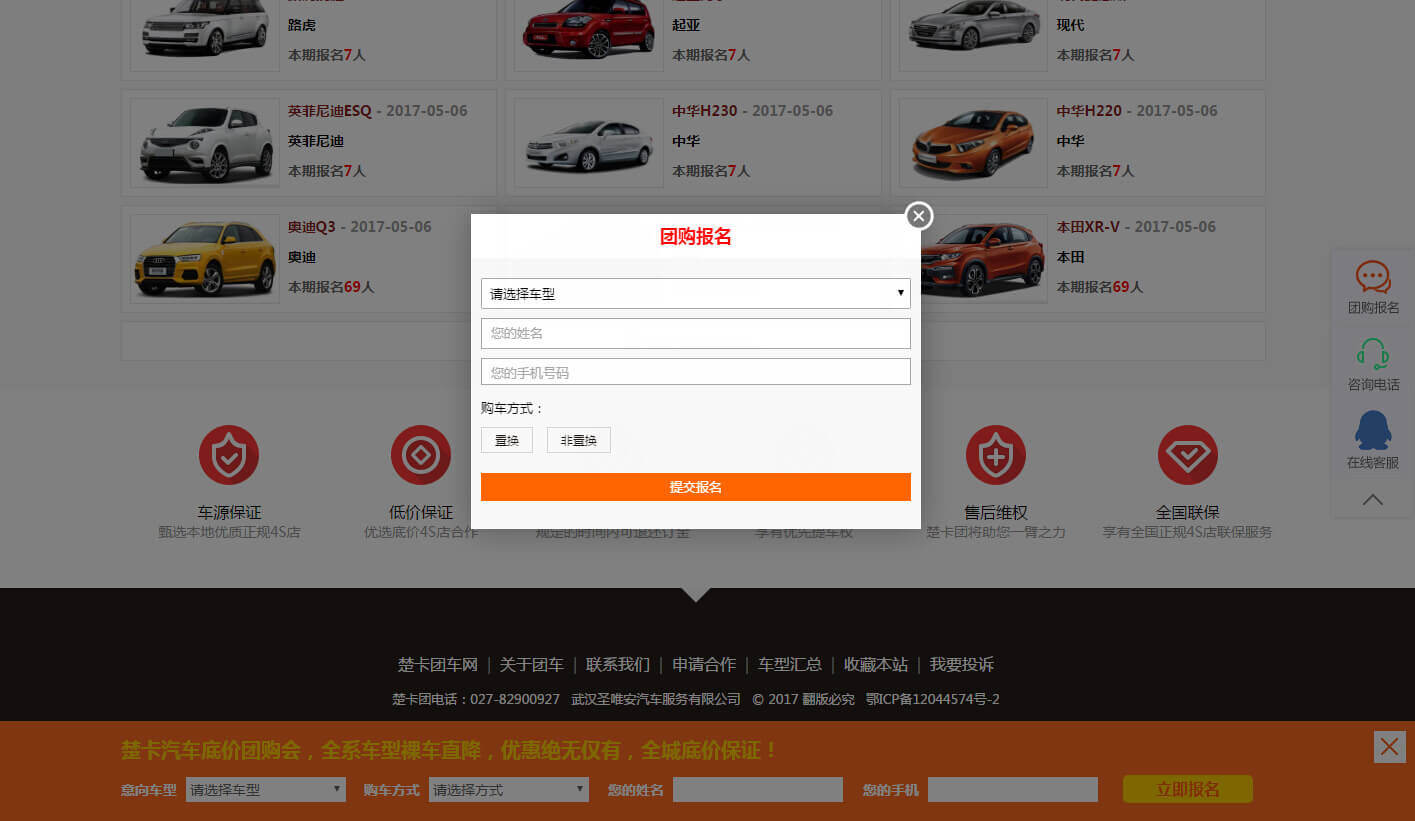Click the 车源保证 shield icon
Screen dimensions: 1415x821
tap(229, 455)
